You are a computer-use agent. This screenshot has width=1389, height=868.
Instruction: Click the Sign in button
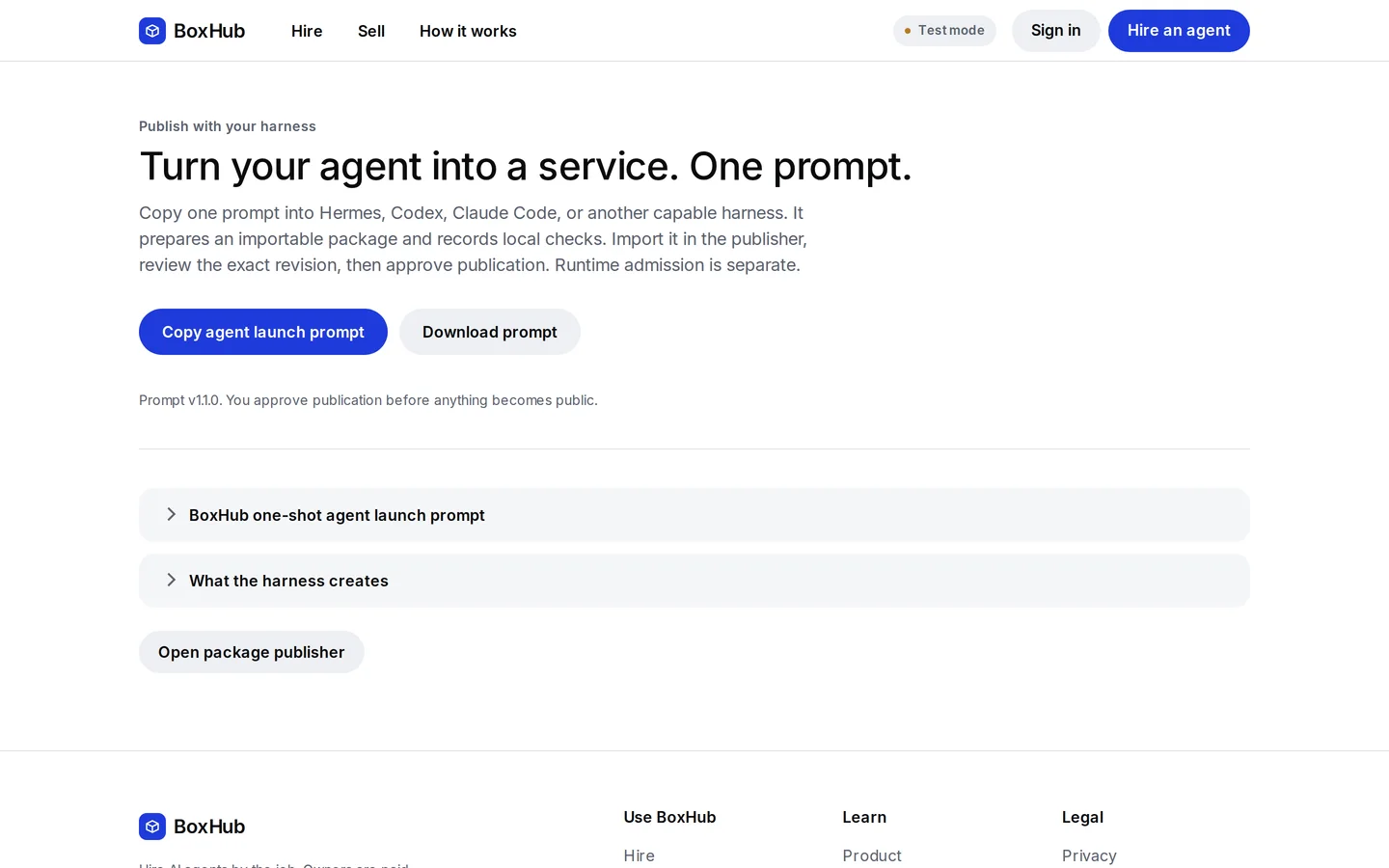pos(1055,31)
